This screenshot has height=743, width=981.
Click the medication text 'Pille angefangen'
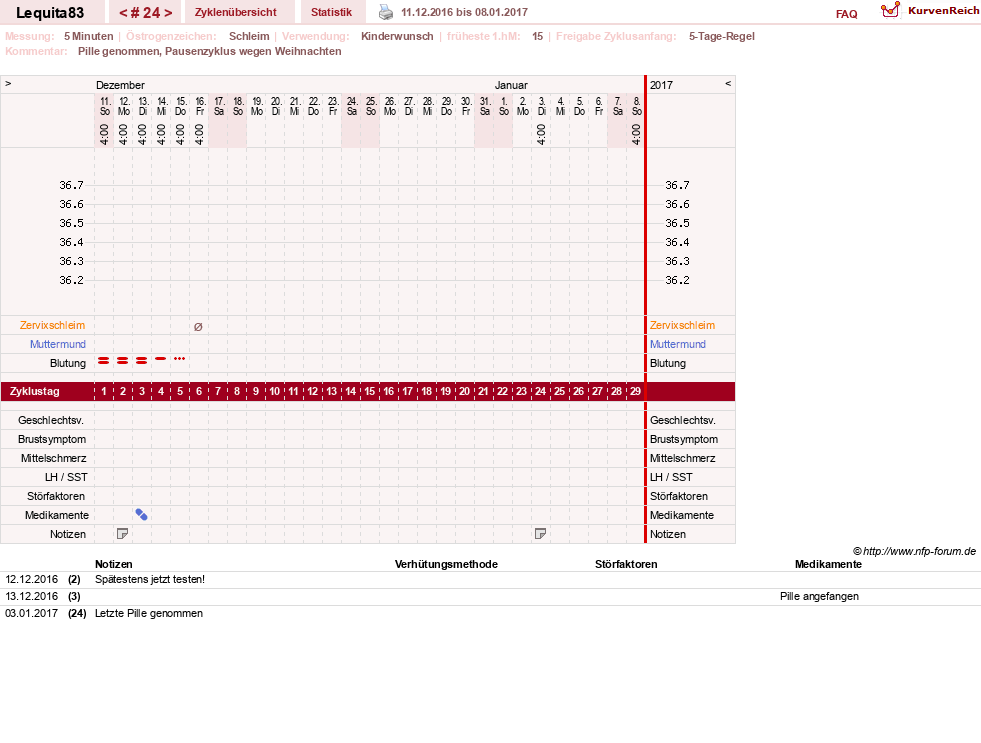pyautogui.click(x=819, y=596)
